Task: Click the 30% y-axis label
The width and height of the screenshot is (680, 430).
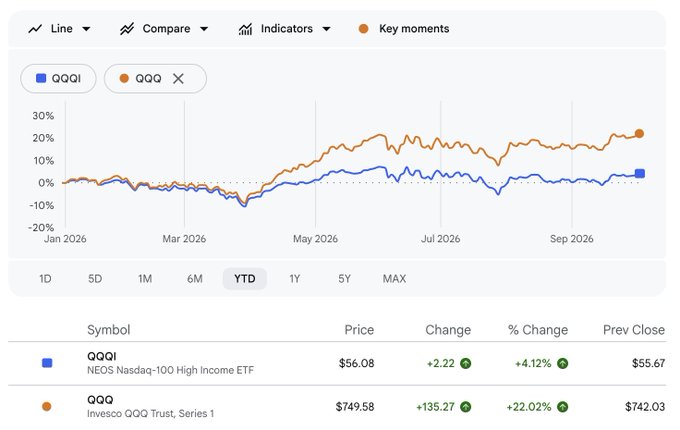Action: 43,116
